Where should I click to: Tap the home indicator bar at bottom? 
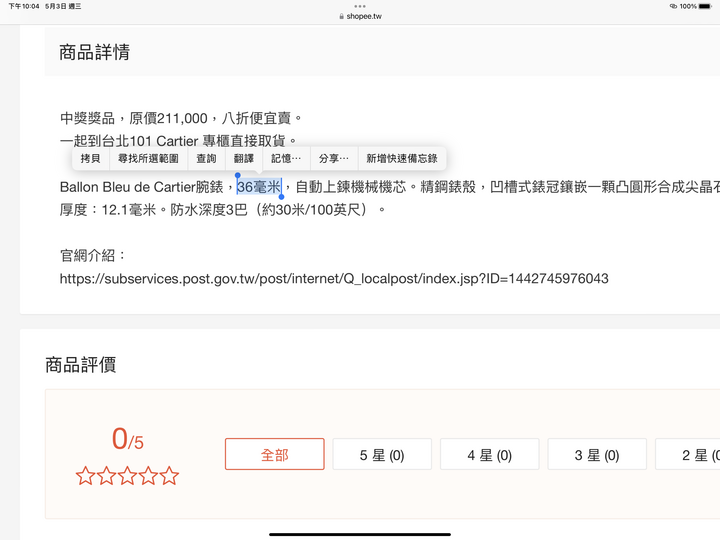point(360,534)
